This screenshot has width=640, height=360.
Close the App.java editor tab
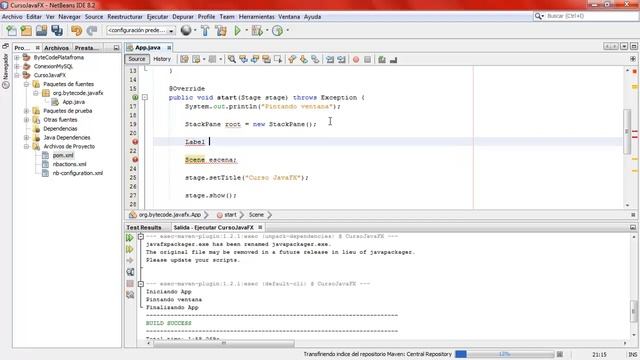(x=169, y=48)
